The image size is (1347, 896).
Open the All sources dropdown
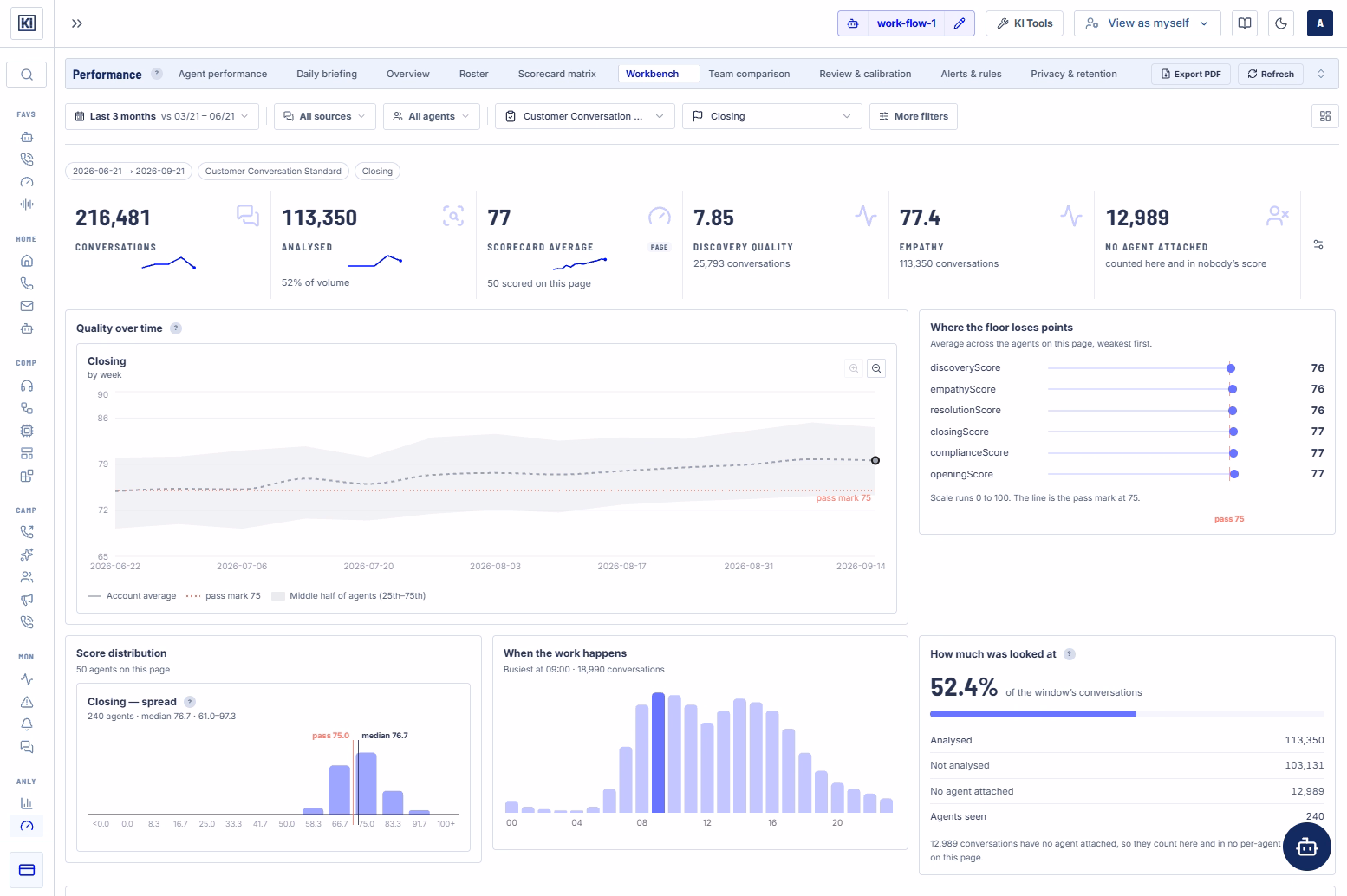(325, 116)
